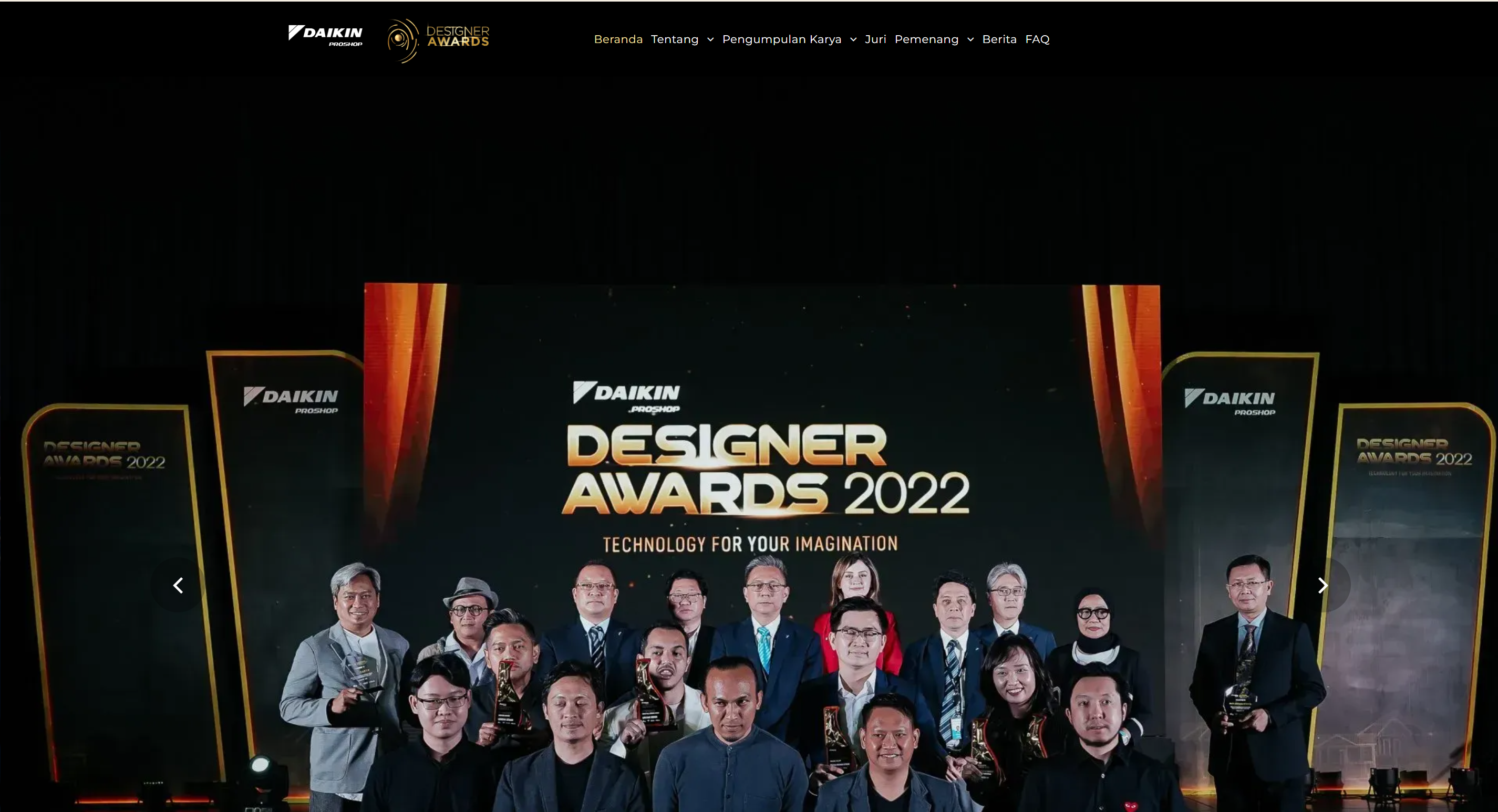
Task: Expand the Tentang dropdown chevron
Action: [710, 39]
